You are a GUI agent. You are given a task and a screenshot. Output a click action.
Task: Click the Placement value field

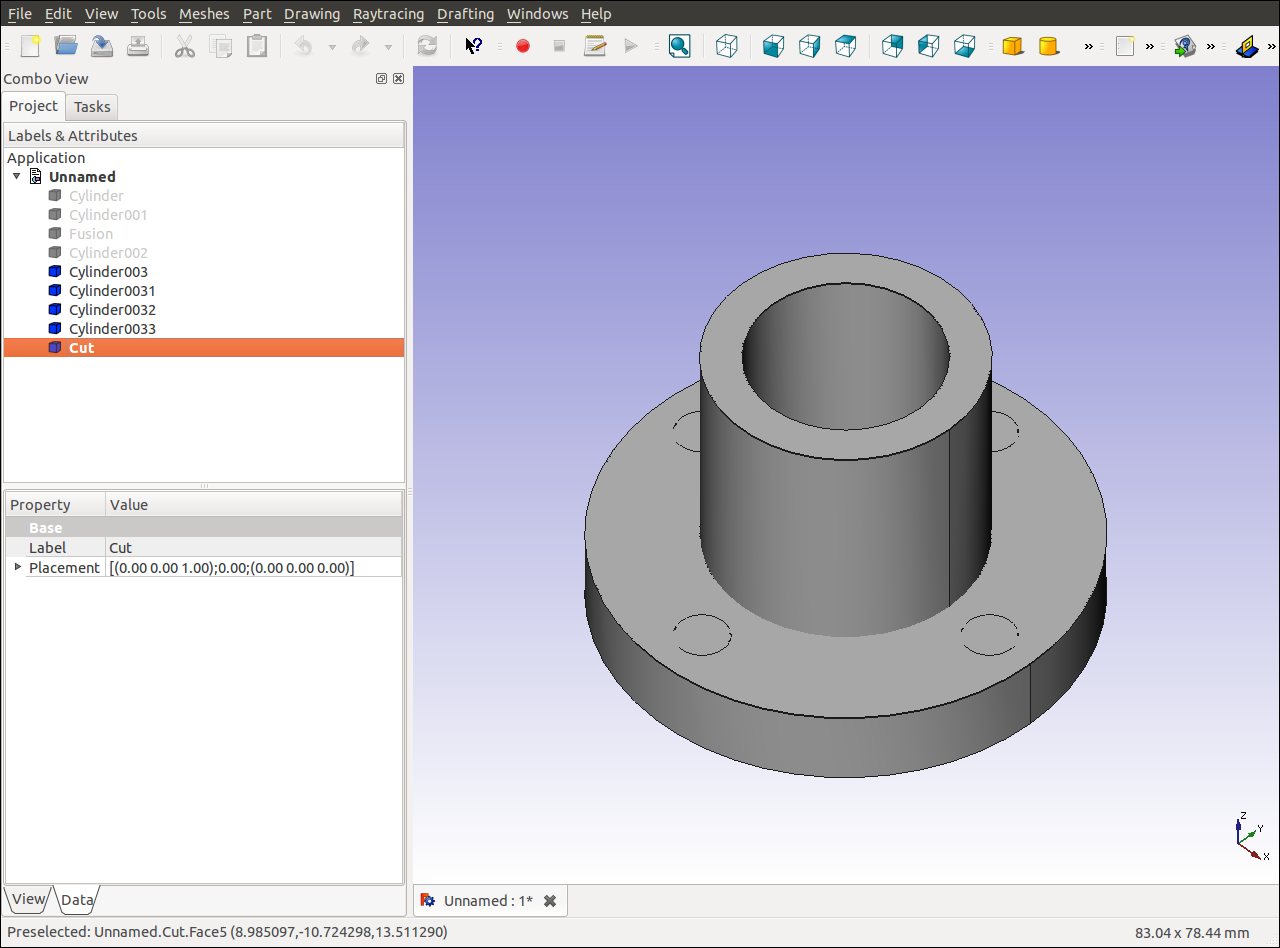click(x=254, y=567)
